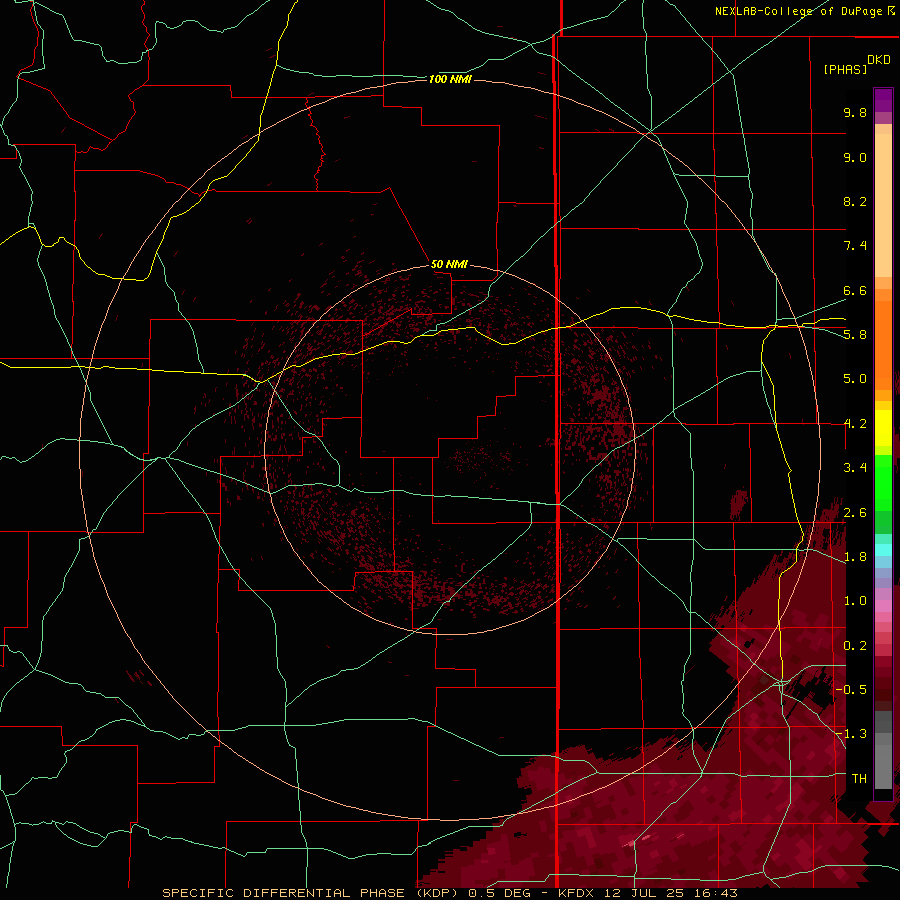
Task: Click the DKD label above the color scale
Action: (879, 60)
